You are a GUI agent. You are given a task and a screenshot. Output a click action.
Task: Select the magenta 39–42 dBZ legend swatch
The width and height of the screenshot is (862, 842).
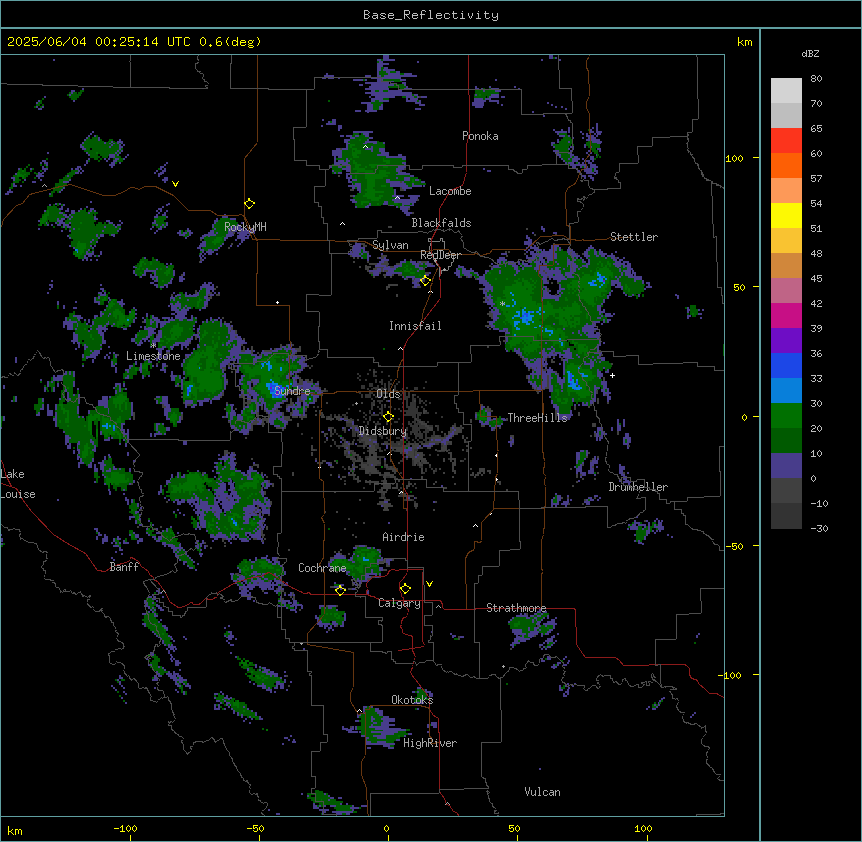point(786,315)
